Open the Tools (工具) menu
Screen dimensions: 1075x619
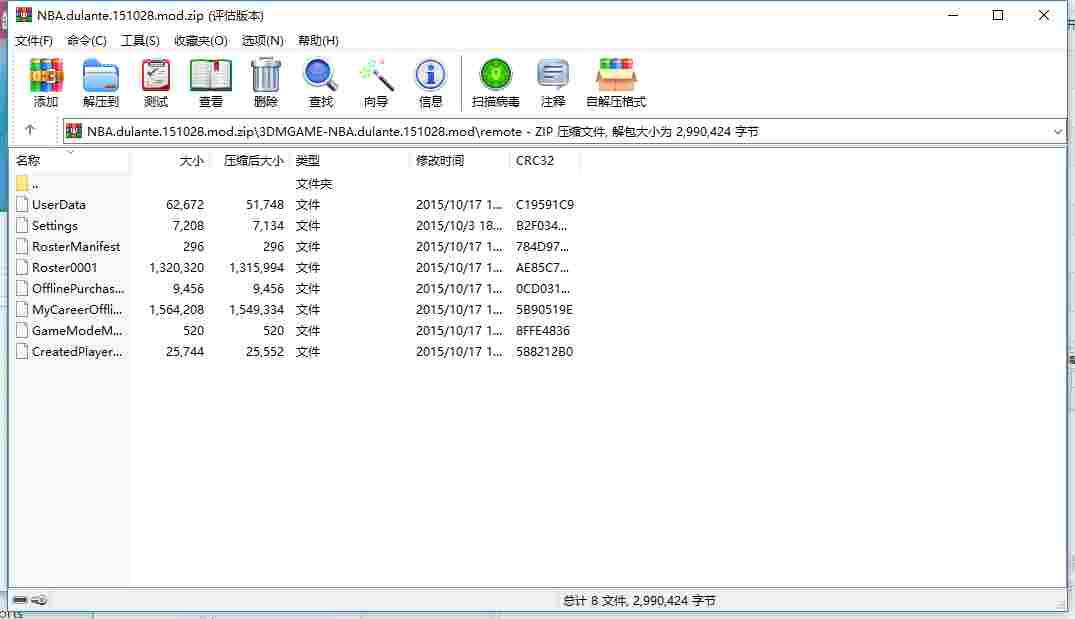pyautogui.click(x=140, y=40)
